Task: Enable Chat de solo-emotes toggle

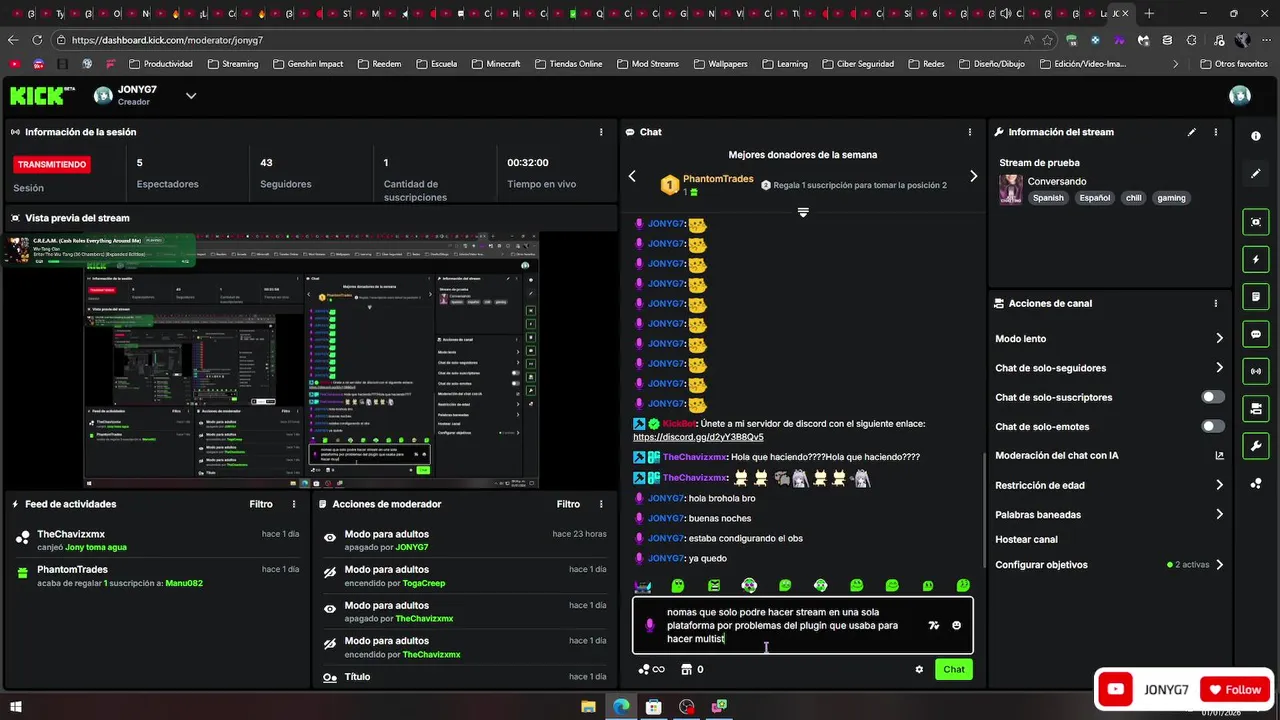Action: pyautogui.click(x=1212, y=426)
